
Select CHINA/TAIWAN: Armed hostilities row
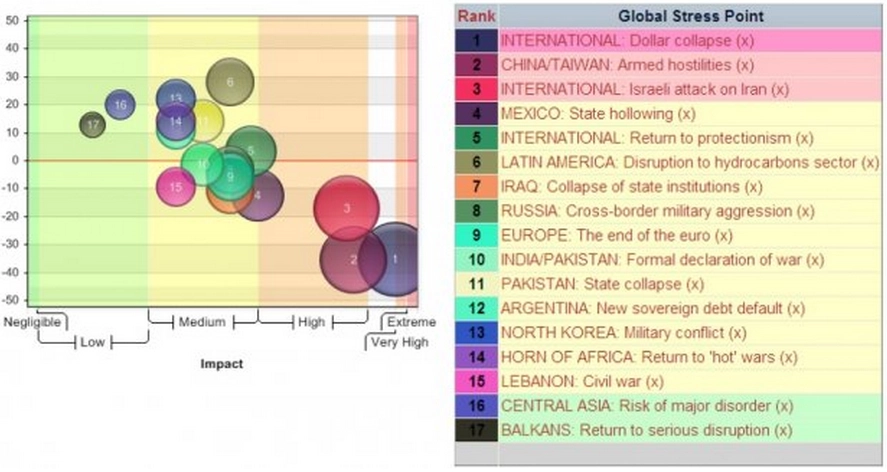(690, 65)
